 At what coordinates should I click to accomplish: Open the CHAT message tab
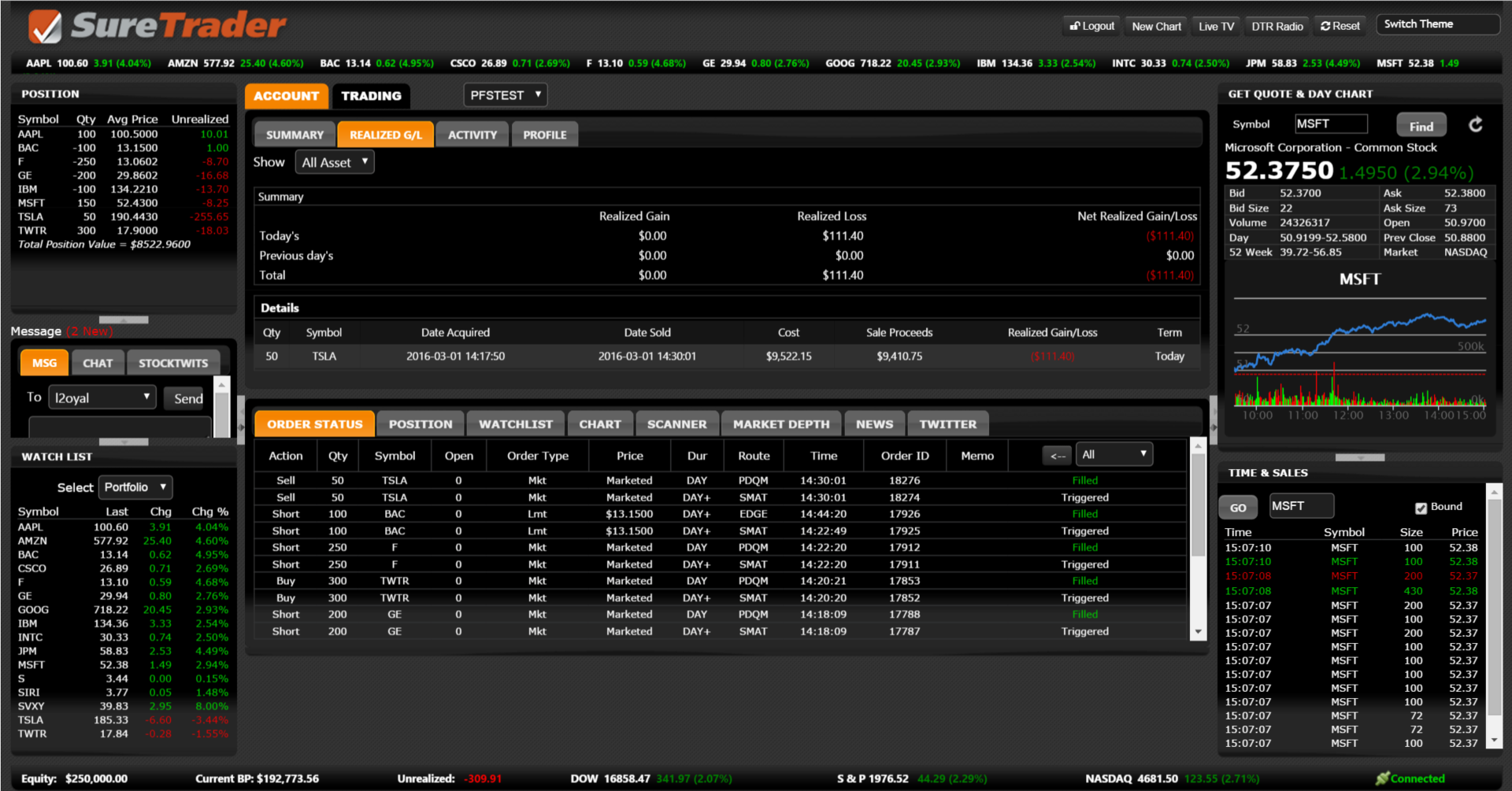[x=98, y=363]
